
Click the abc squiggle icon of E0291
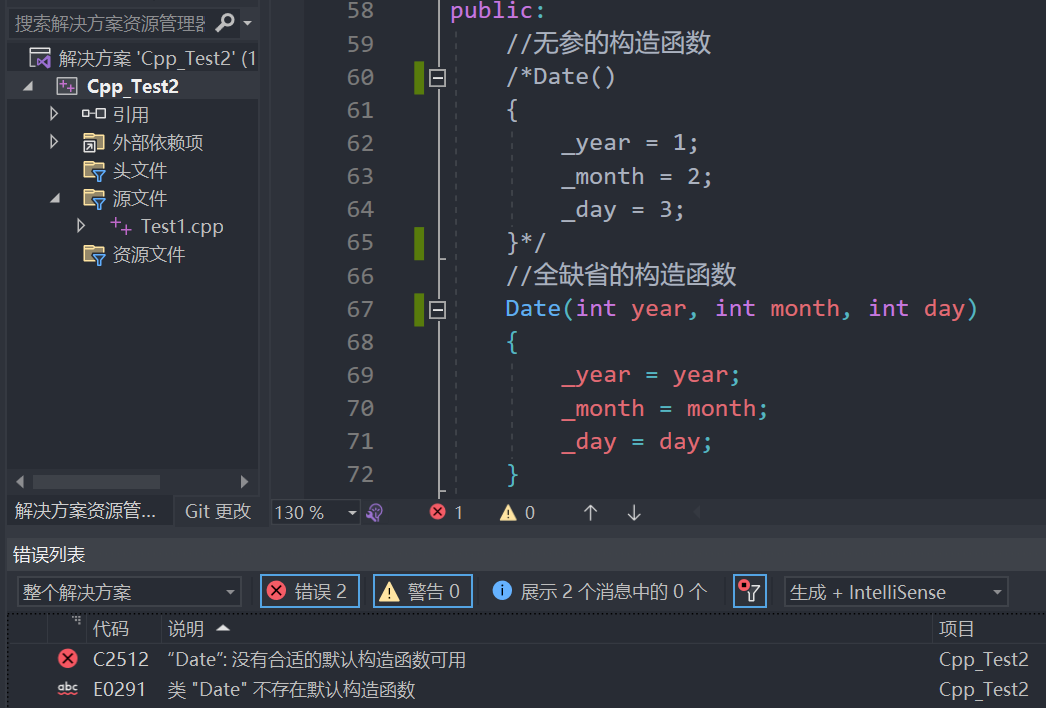[67, 689]
